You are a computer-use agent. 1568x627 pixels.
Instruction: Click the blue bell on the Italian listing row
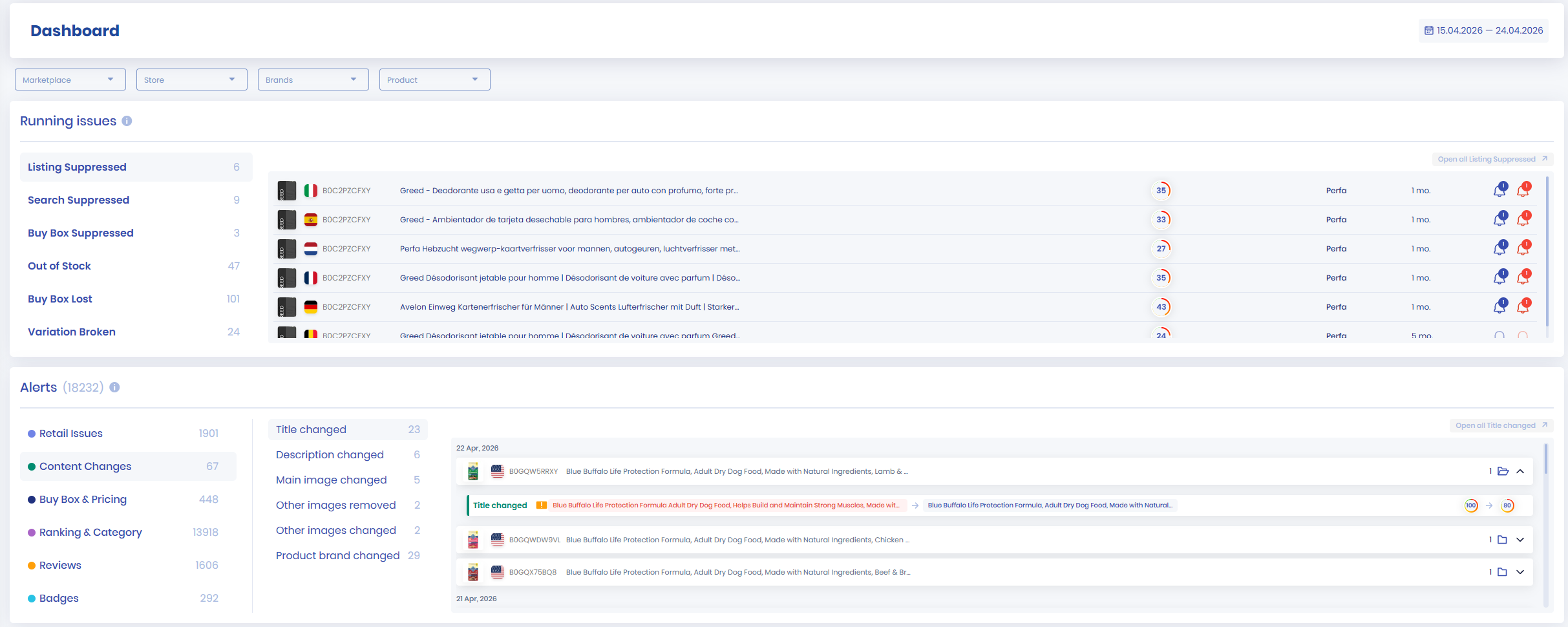(x=1499, y=191)
